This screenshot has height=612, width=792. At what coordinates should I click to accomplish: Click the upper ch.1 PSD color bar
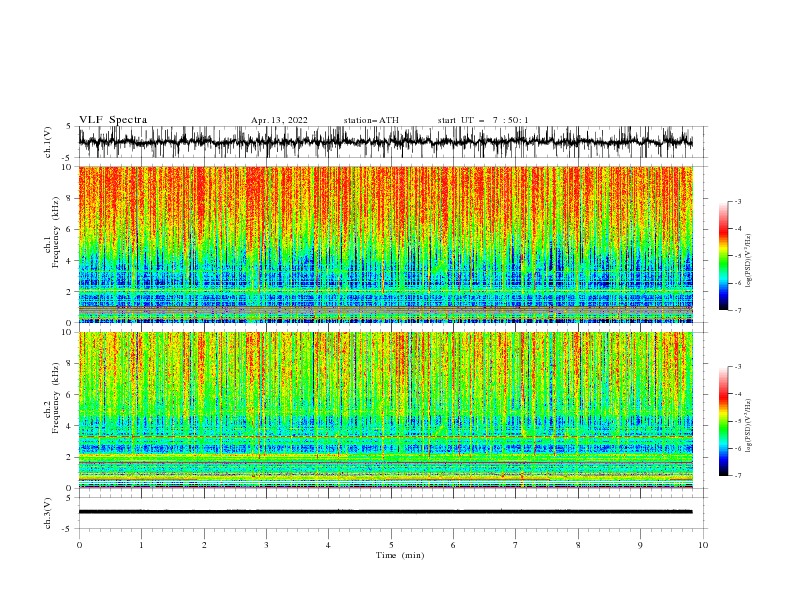coord(723,255)
